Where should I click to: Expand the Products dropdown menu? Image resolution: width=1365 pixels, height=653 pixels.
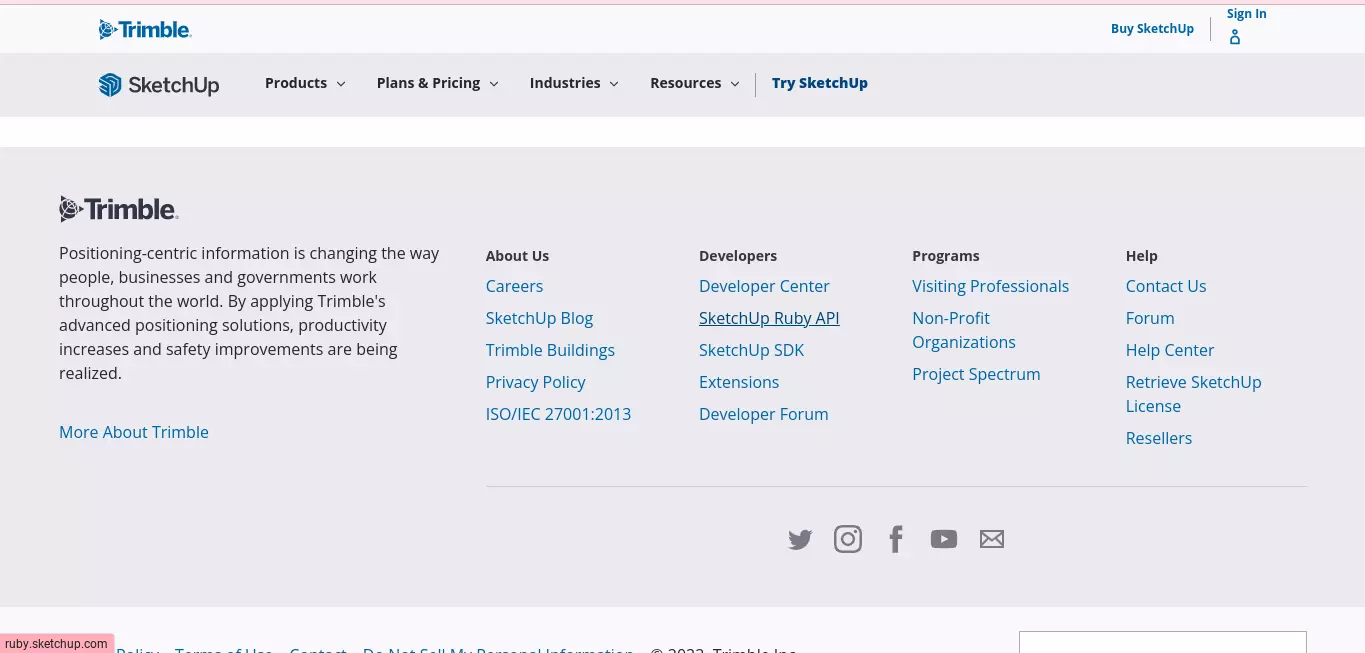[305, 83]
